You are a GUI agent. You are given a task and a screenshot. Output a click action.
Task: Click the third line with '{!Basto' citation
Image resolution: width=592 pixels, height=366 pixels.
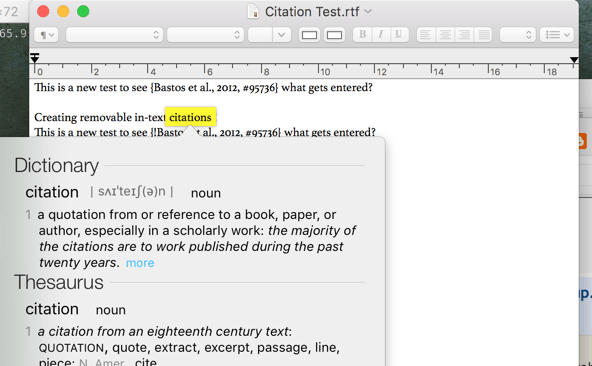coord(205,133)
